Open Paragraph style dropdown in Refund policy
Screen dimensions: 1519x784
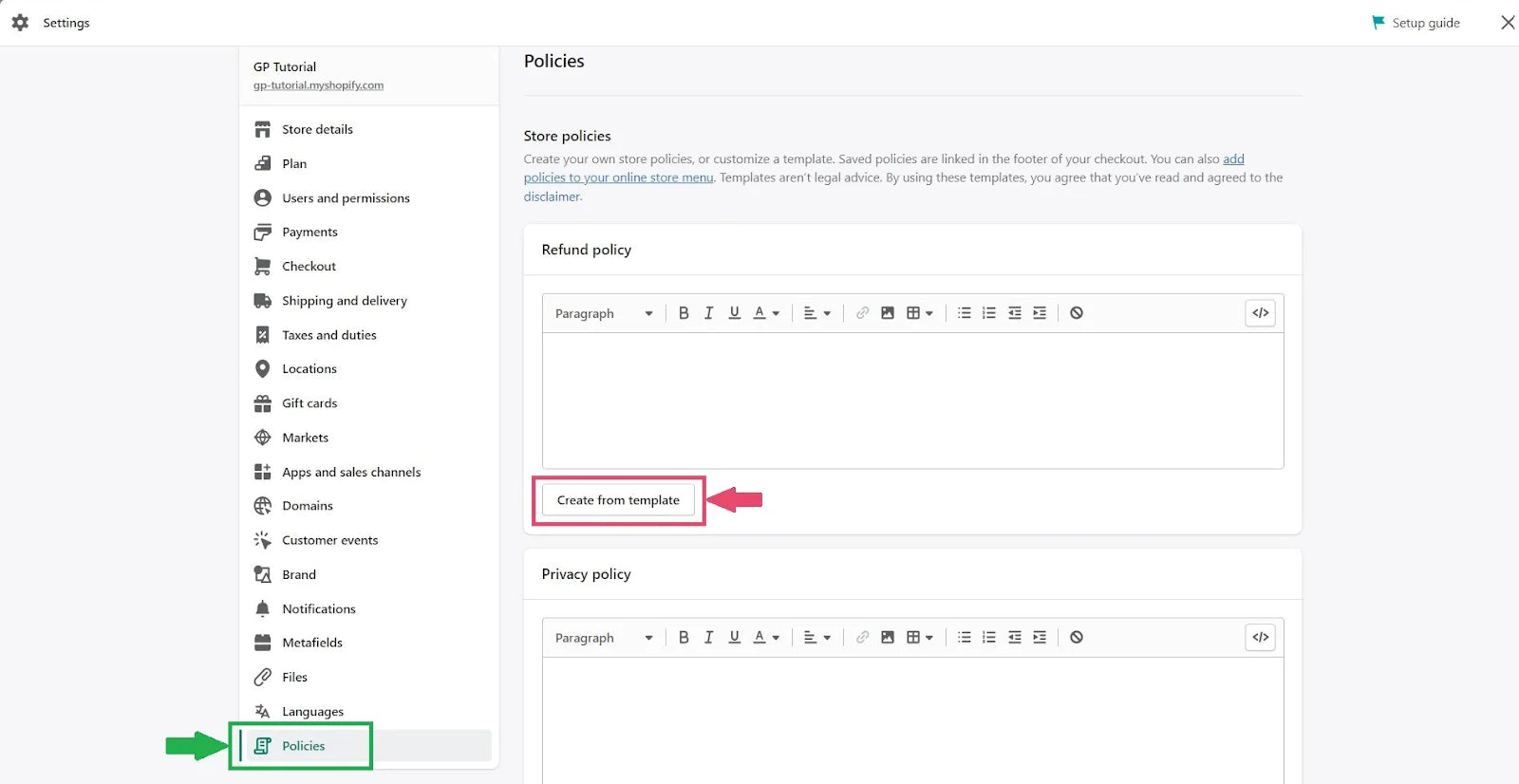click(604, 313)
